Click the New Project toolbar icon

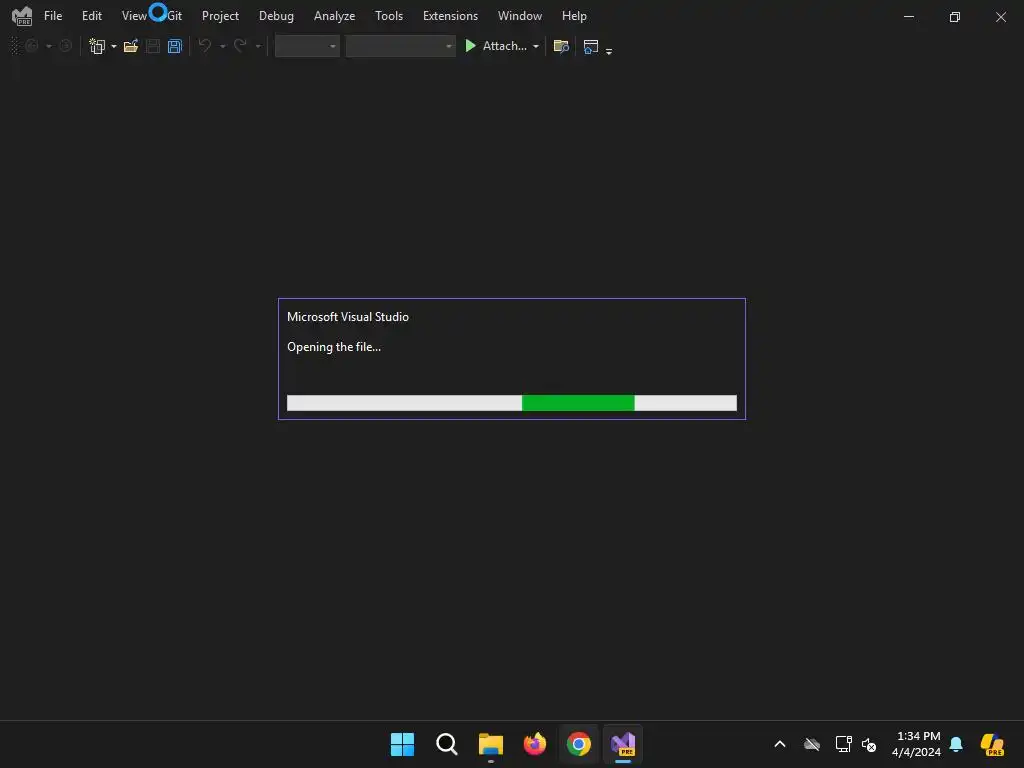[97, 46]
